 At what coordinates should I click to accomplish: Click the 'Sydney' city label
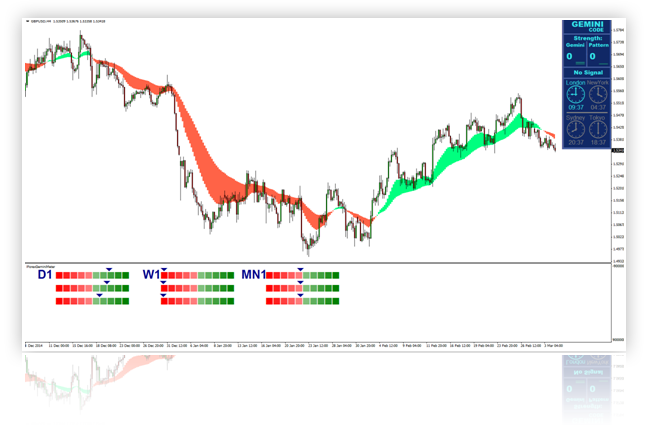click(575, 118)
